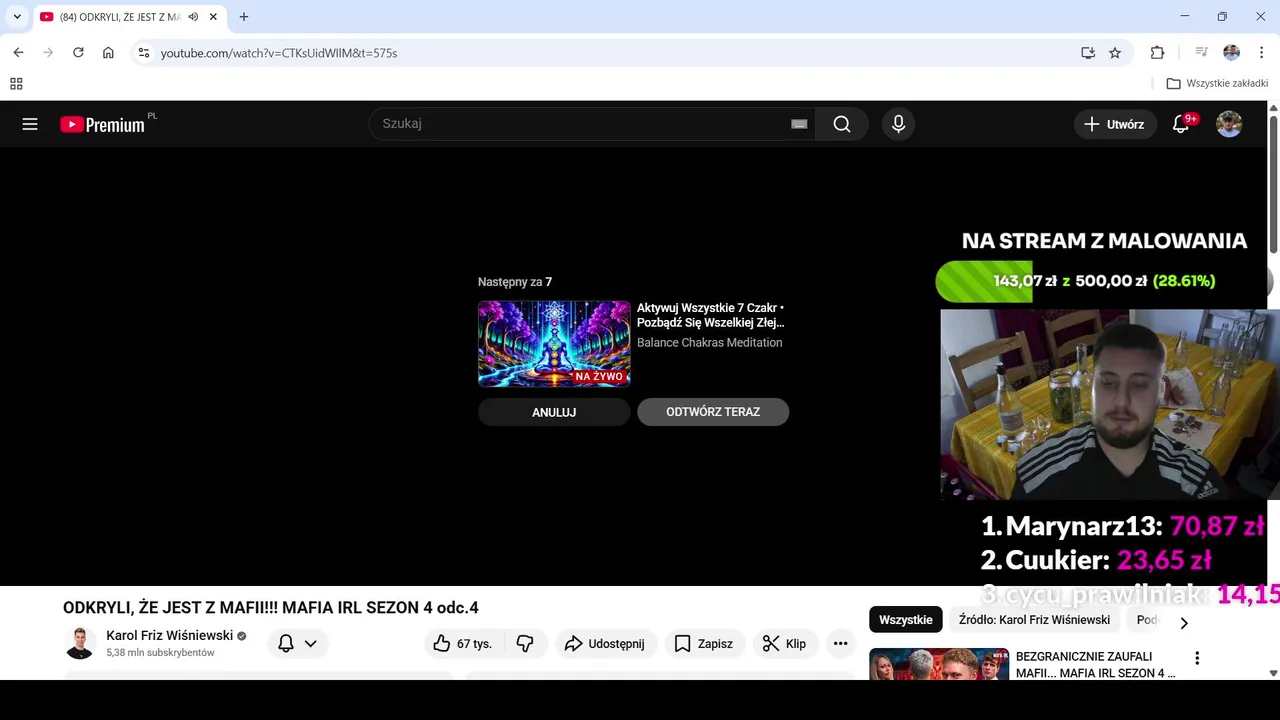
Task: Open the account avatar menu
Action: [x=1229, y=124]
